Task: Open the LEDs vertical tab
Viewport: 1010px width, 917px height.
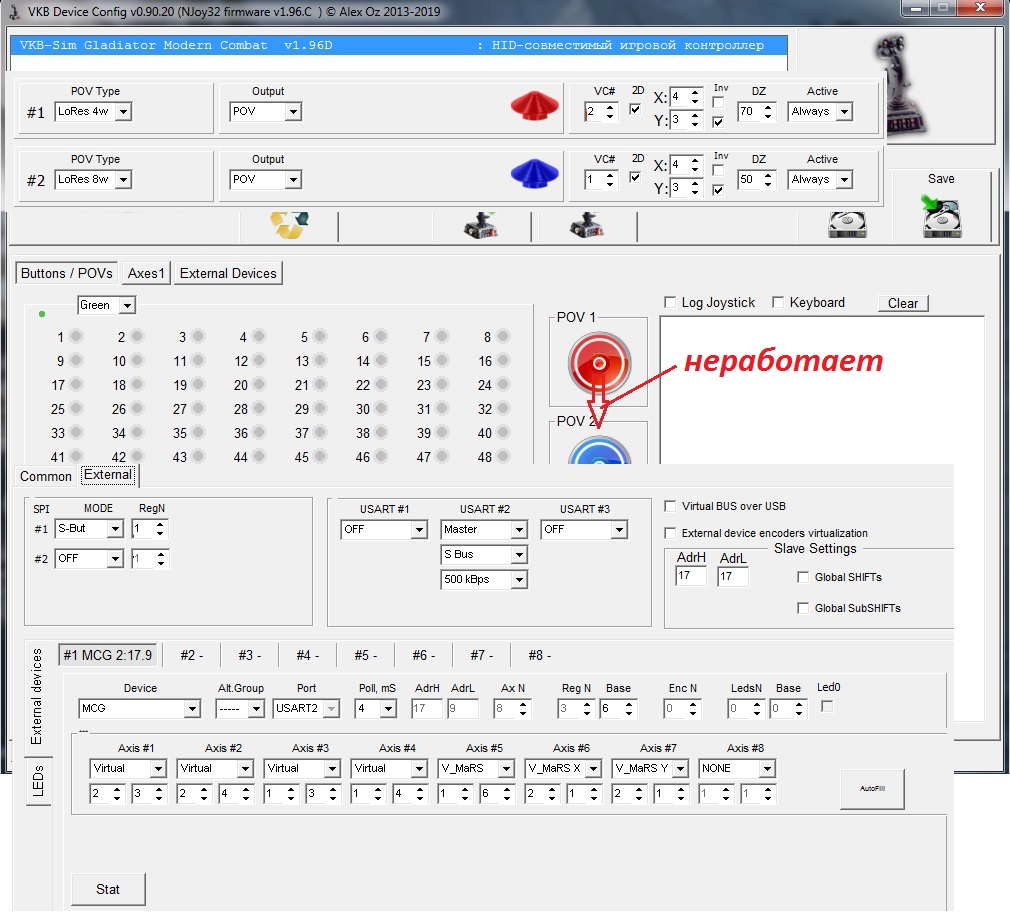Action: click(x=38, y=780)
